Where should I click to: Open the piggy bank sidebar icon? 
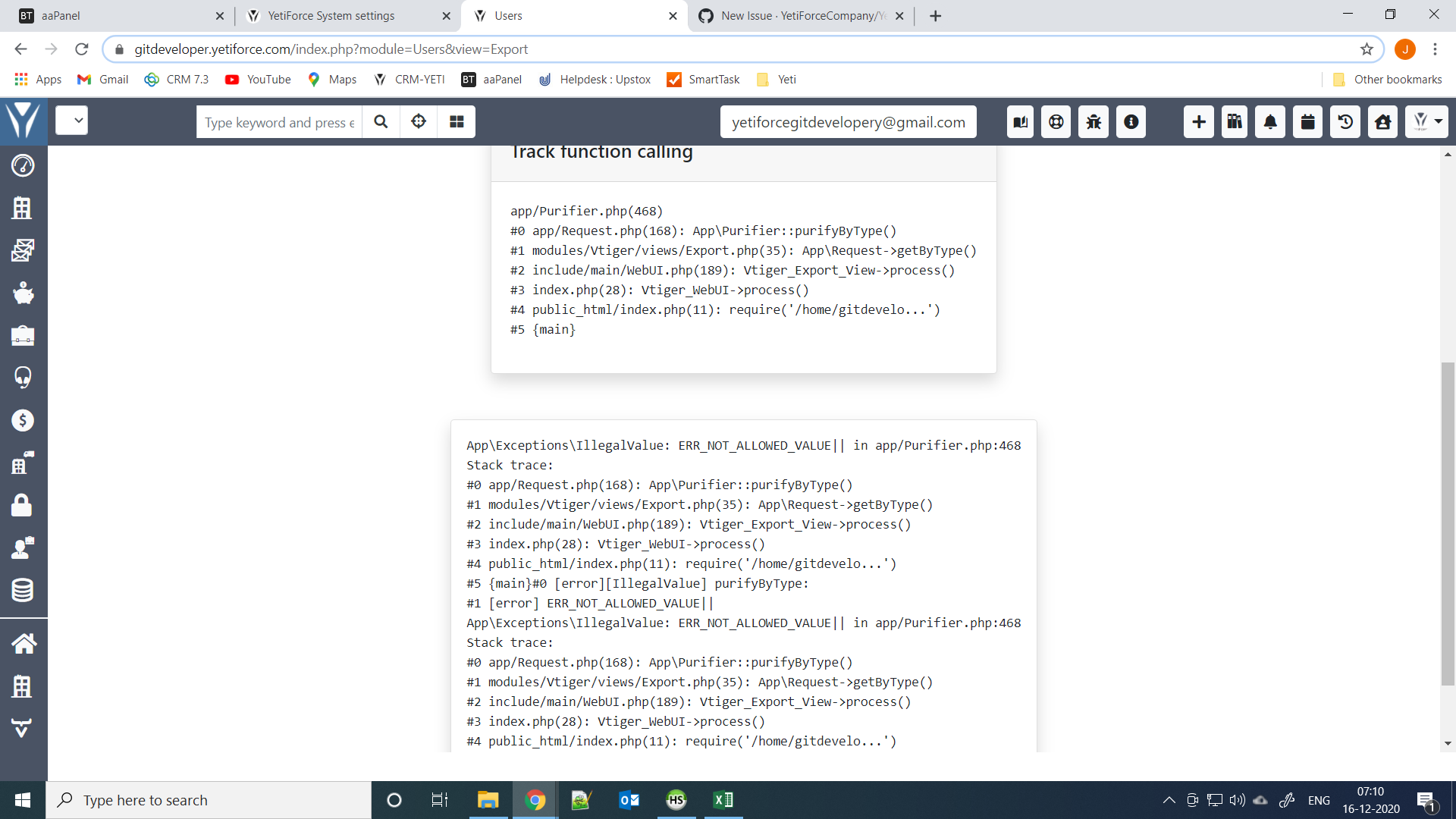click(23, 293)
